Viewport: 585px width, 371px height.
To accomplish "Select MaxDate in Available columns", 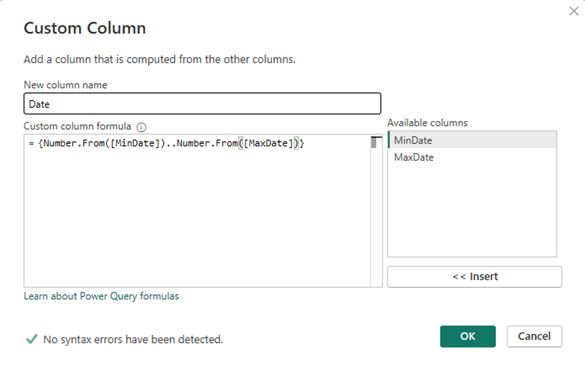I will (x=472, y=157).
